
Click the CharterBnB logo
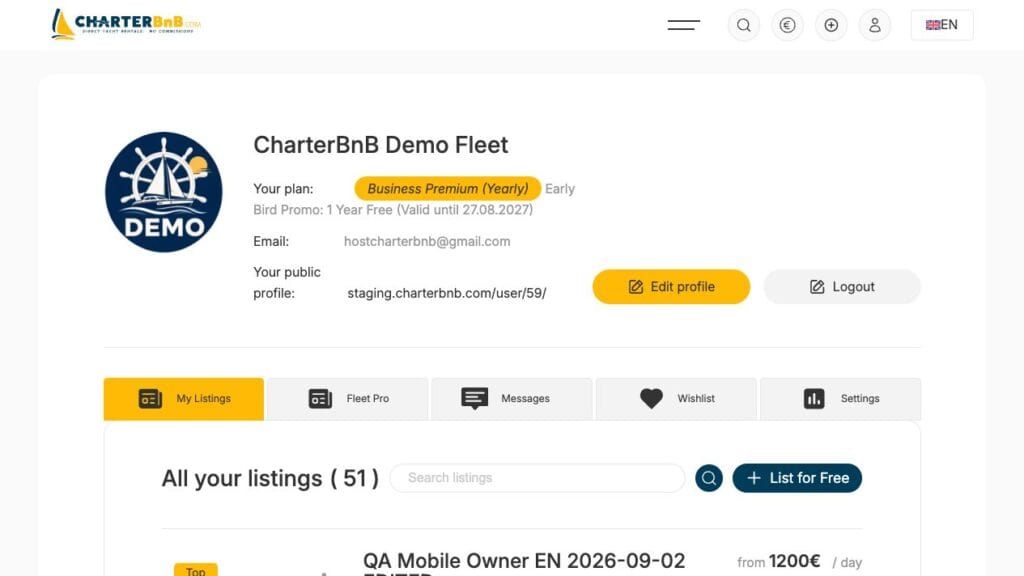coord(126,24)
